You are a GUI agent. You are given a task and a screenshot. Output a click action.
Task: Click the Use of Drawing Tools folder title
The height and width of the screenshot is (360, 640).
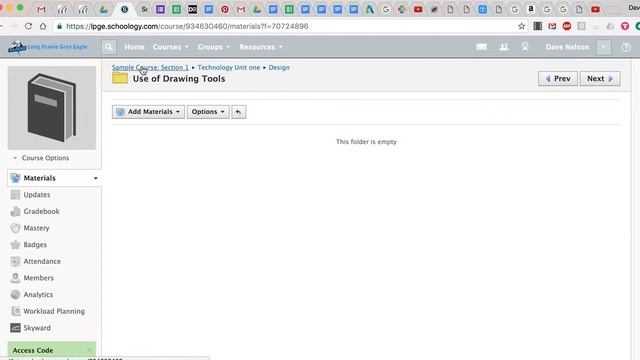[179, 79]
